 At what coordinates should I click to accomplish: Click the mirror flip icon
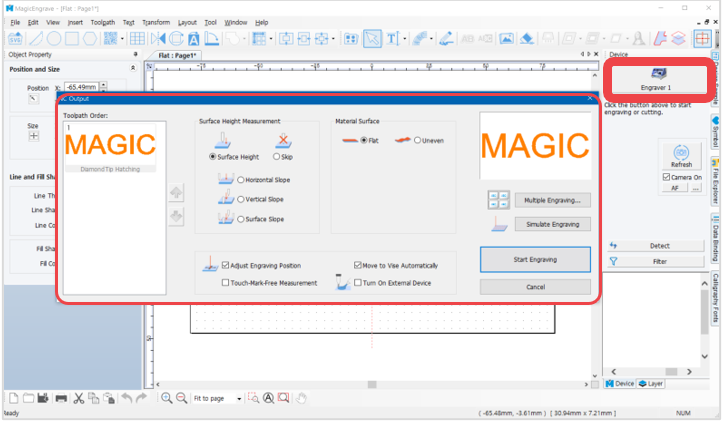click(158, 39)
